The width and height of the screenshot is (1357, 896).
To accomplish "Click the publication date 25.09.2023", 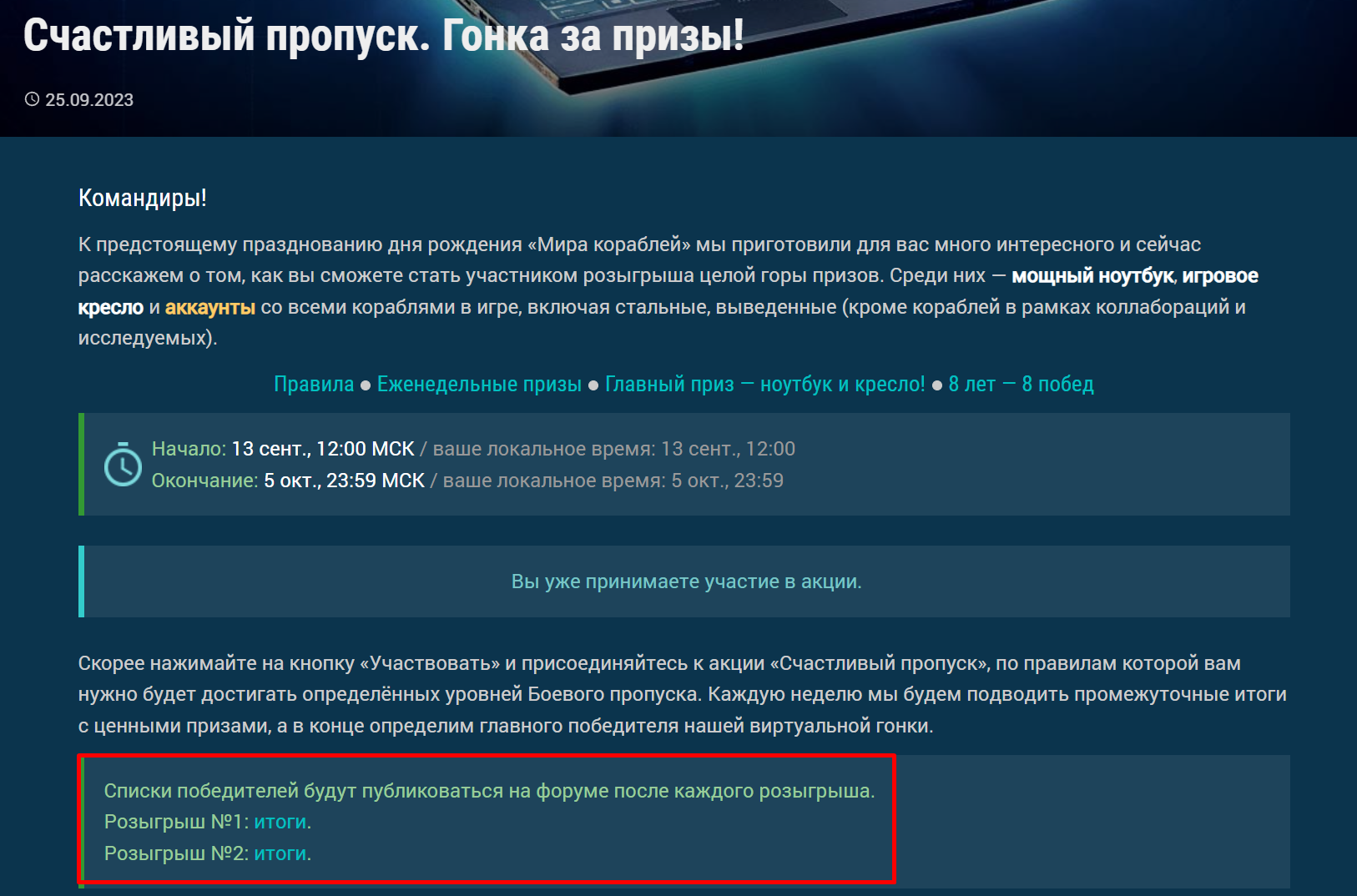I will tap(89, 100).
